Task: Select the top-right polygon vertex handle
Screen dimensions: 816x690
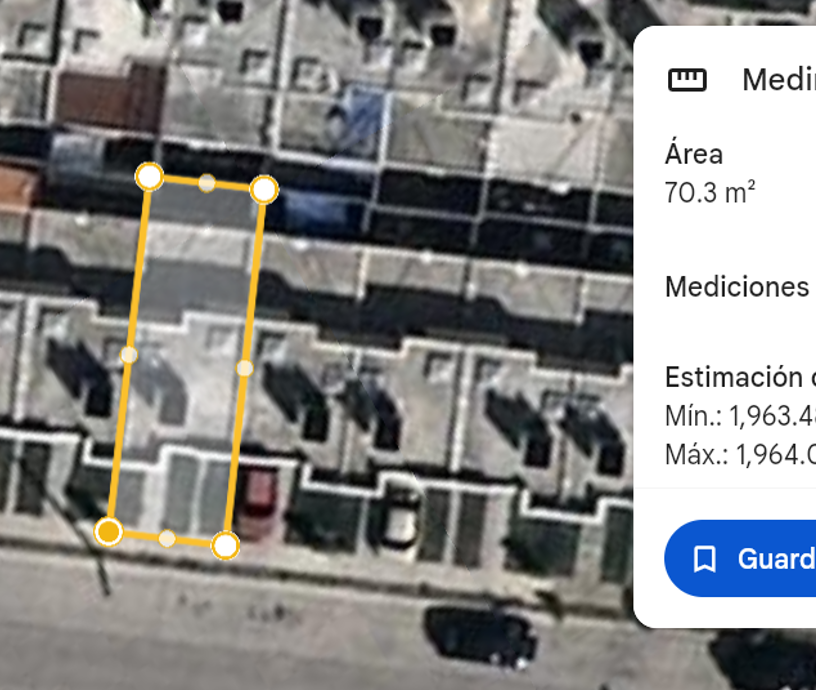Action: [264, 189]
